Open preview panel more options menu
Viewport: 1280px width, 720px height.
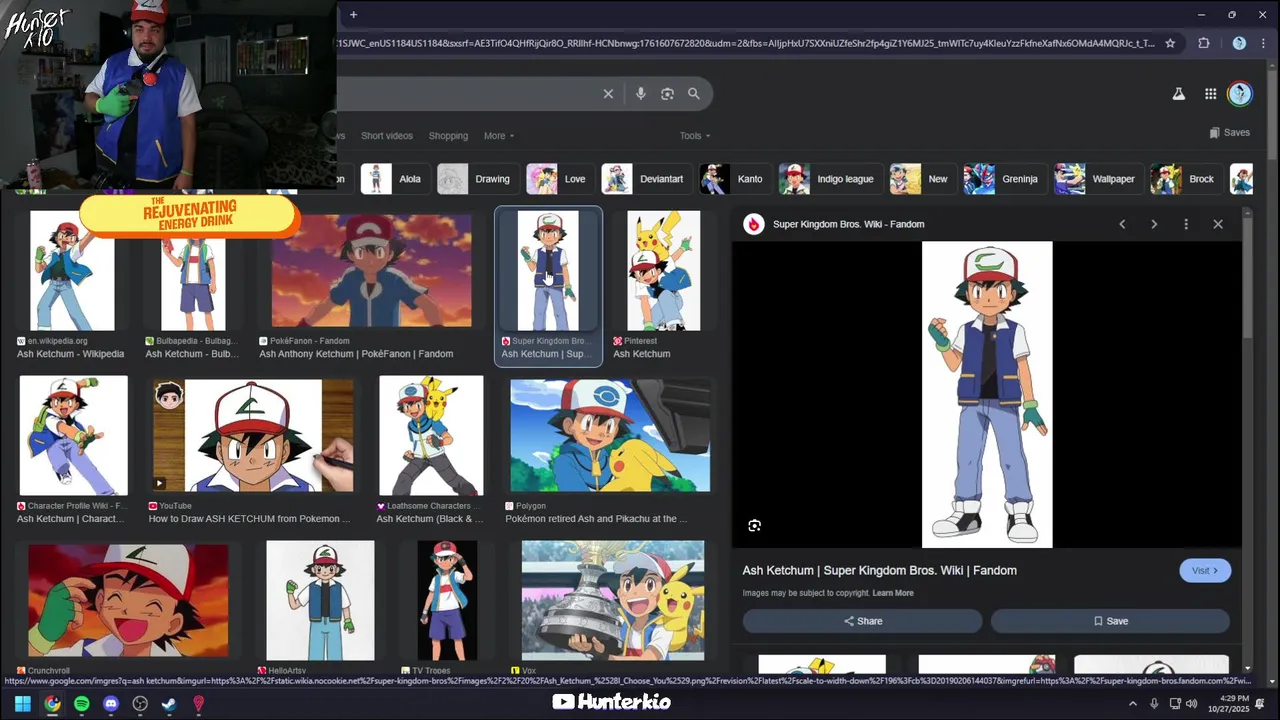(1186, 224)
